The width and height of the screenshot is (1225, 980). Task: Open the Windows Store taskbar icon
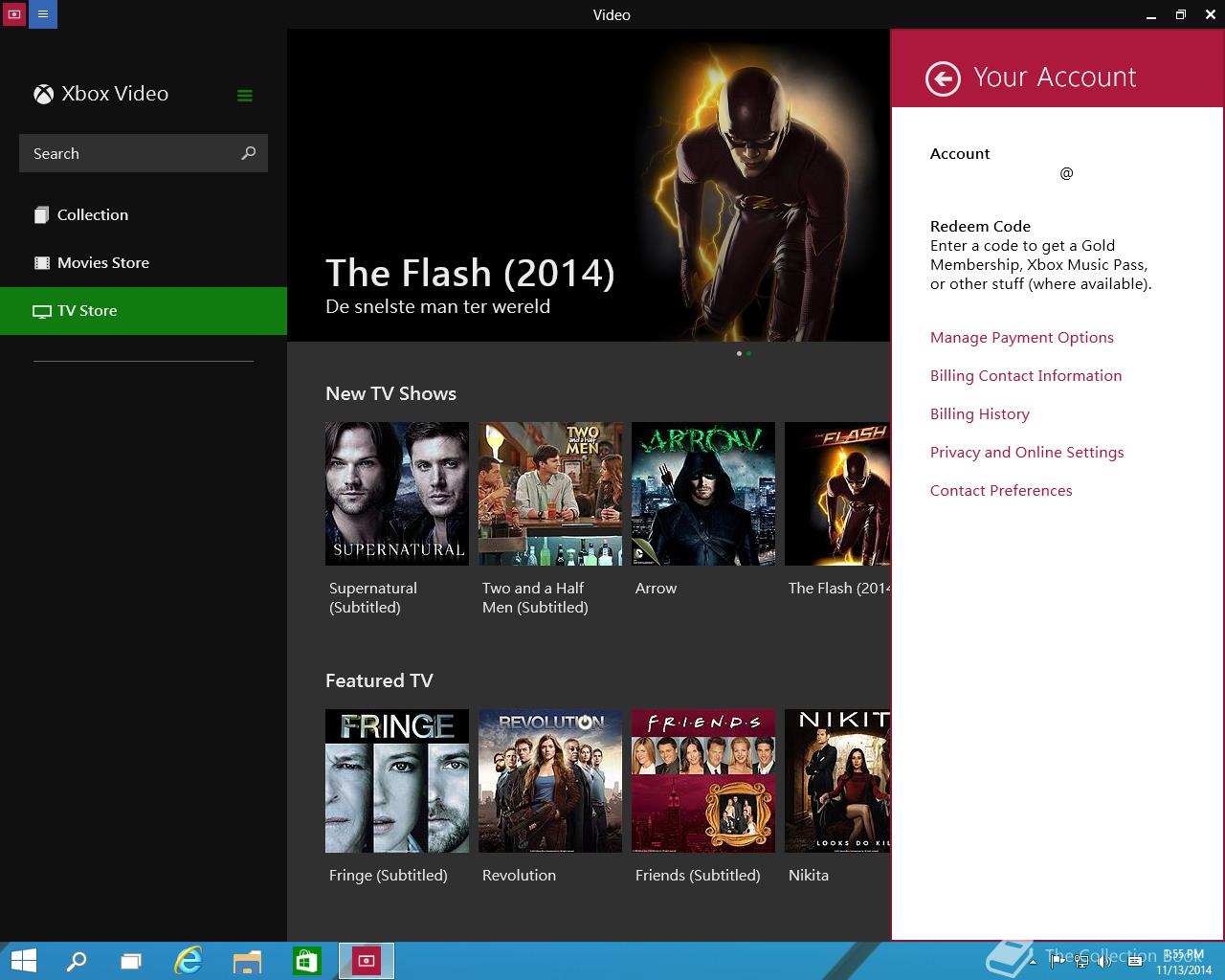306,961
